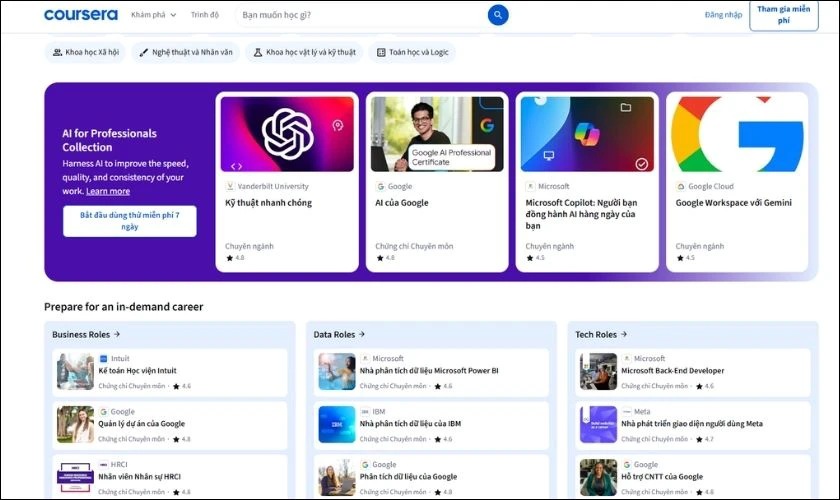The height and width of the screenshot is (500, 840).
Task: Open 'Microsoft Copilot: Người bạn đồng hành' course
Action: click(581, 214)
